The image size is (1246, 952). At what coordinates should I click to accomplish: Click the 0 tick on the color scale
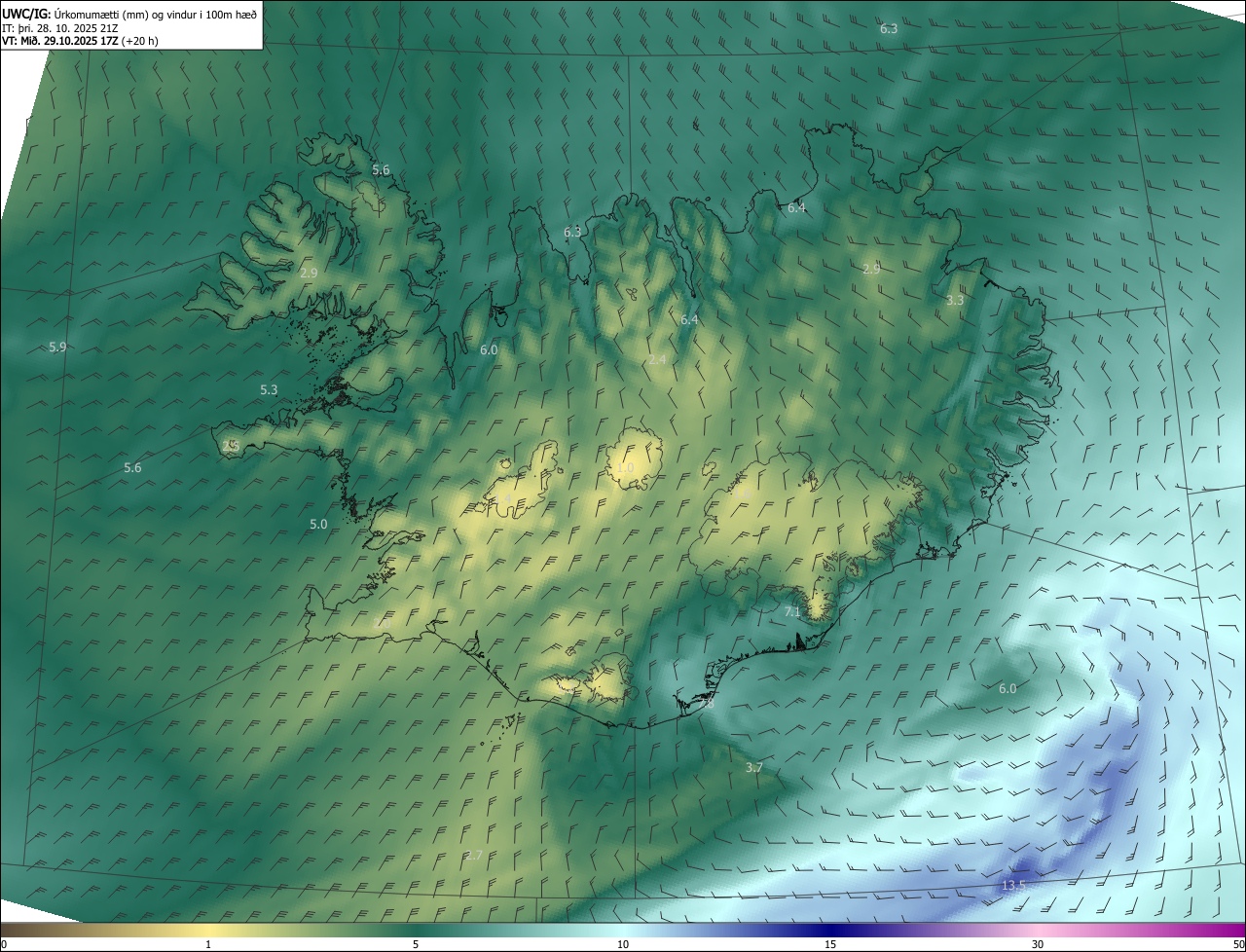[4, 944]
